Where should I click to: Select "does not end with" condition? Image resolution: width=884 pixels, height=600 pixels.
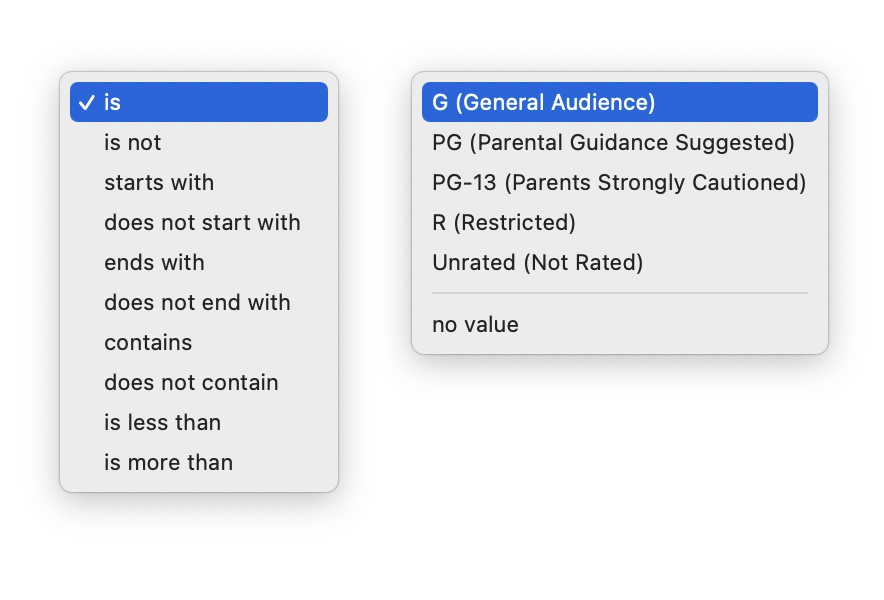(197, 302)
